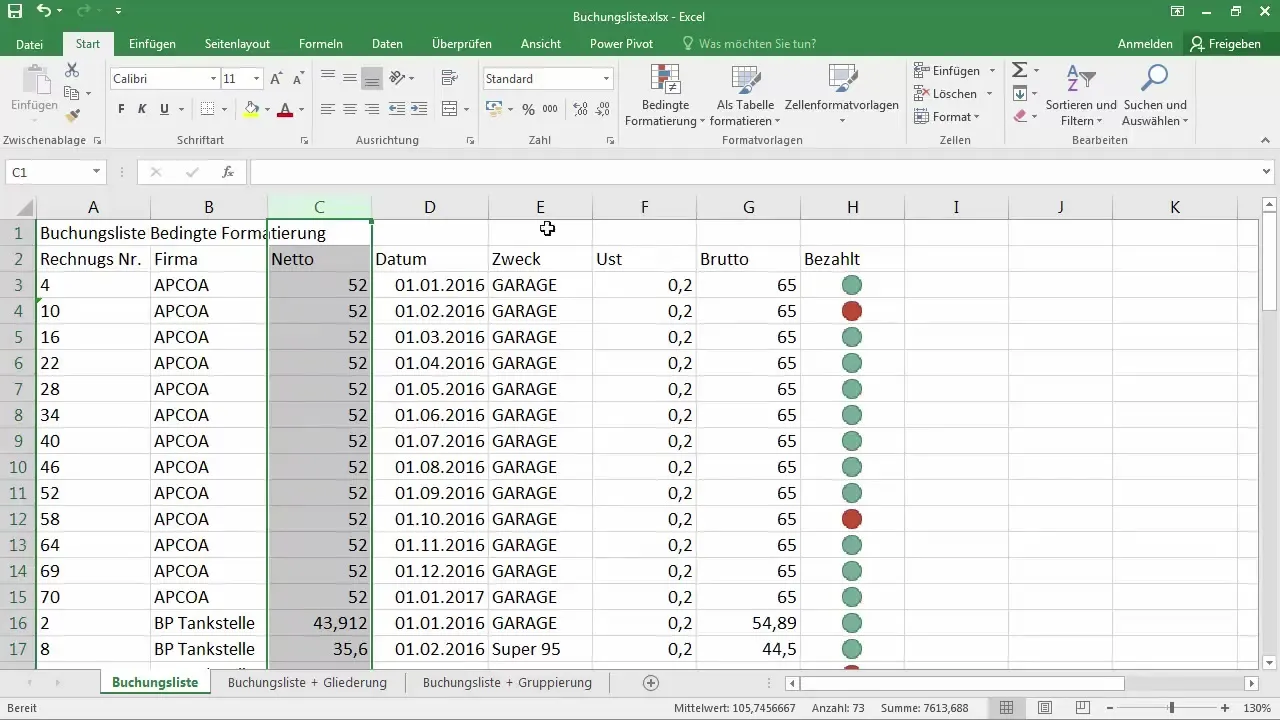Click the merge and center icon
Screen dimensions: 1280x720
(x=449, y=109)
